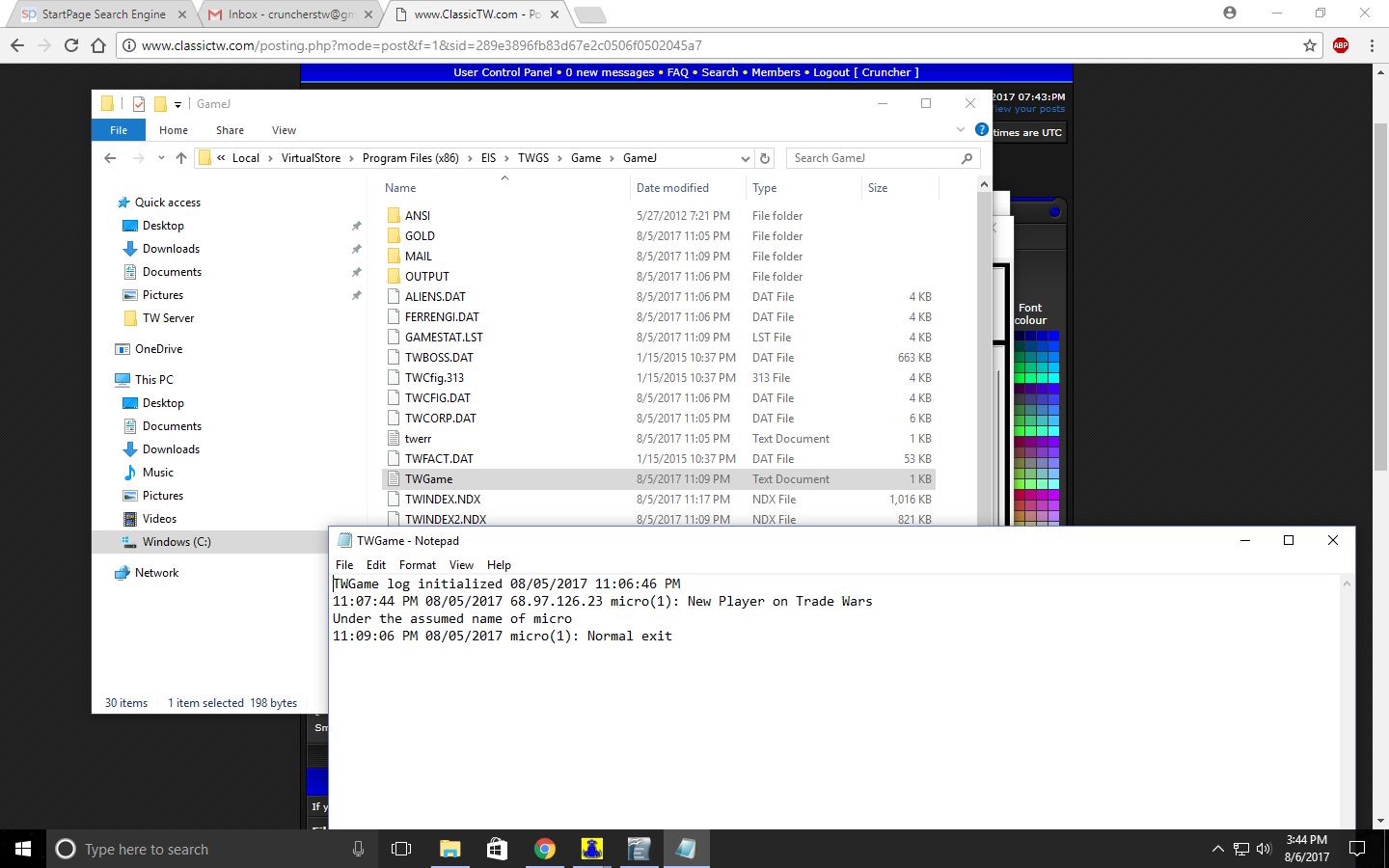Open the recent locations dropdown beside the navigation arrows
The image size is (1389, 868).
(x=159, y=157)
